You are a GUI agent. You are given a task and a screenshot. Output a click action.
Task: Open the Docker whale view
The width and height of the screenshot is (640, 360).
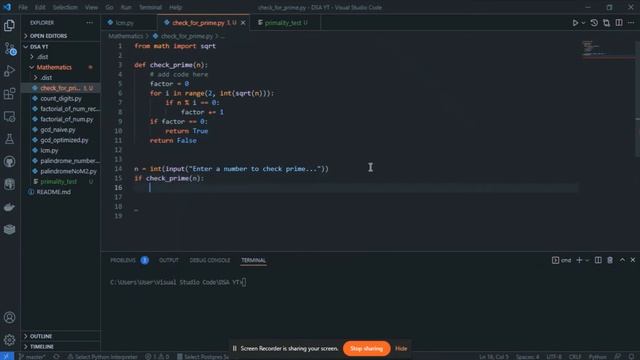click(9, 207)
